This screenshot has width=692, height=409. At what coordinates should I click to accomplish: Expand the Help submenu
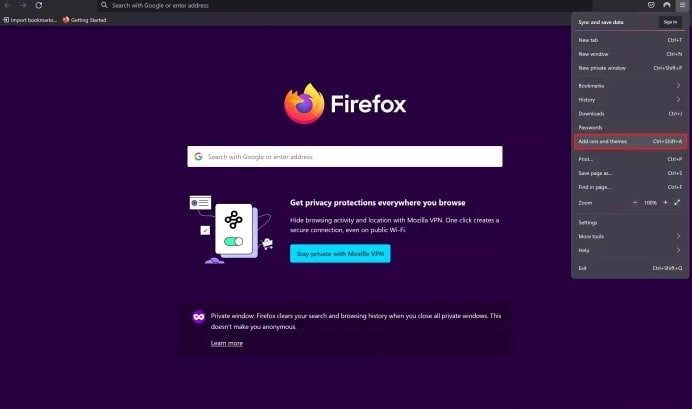point(630,250)
